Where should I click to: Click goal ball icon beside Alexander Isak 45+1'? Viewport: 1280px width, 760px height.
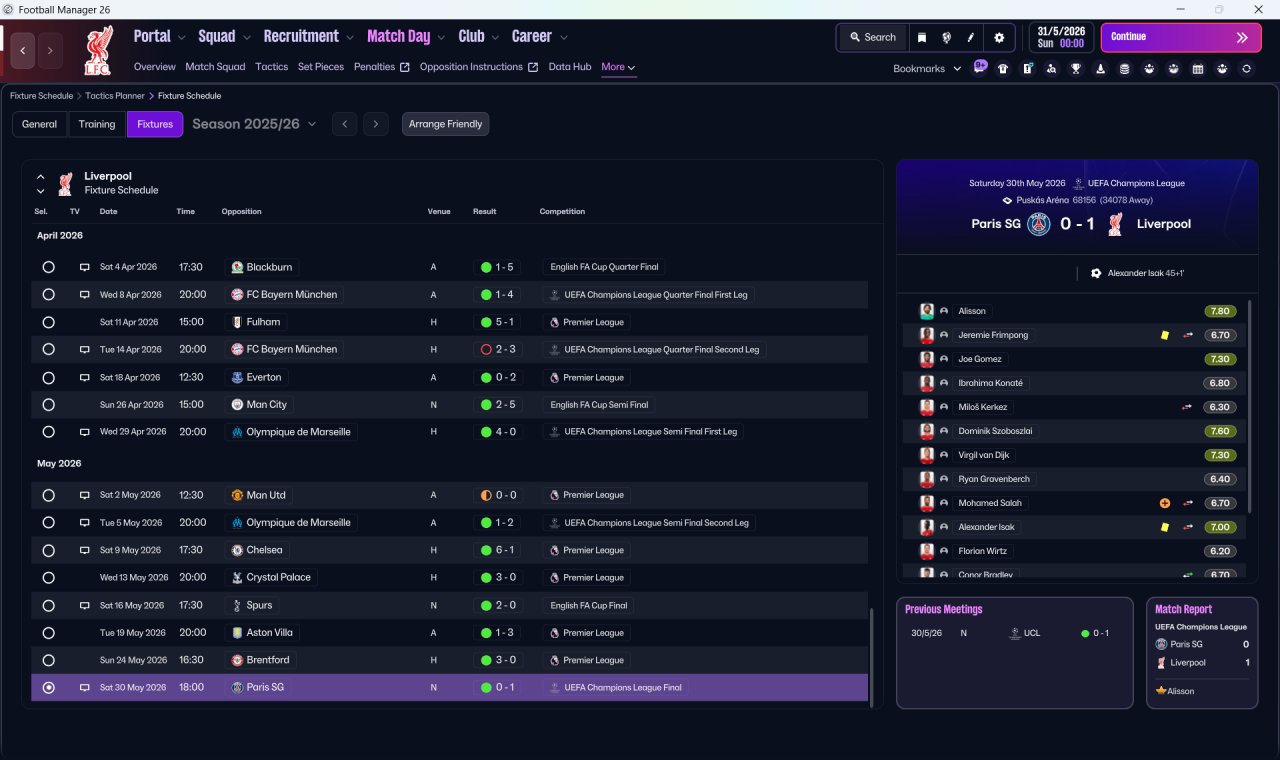click(x=1096, y=273)
